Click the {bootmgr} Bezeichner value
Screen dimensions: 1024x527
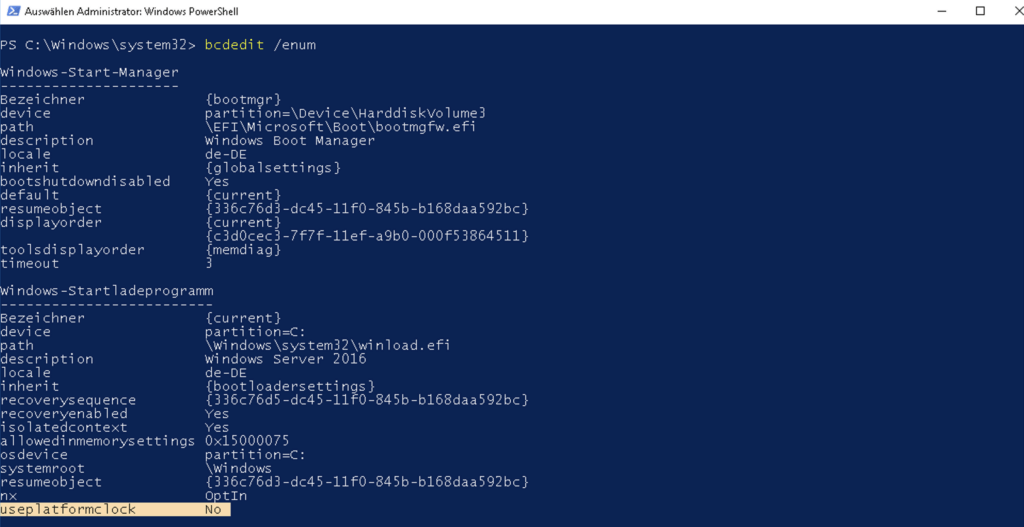click(243, 99)
